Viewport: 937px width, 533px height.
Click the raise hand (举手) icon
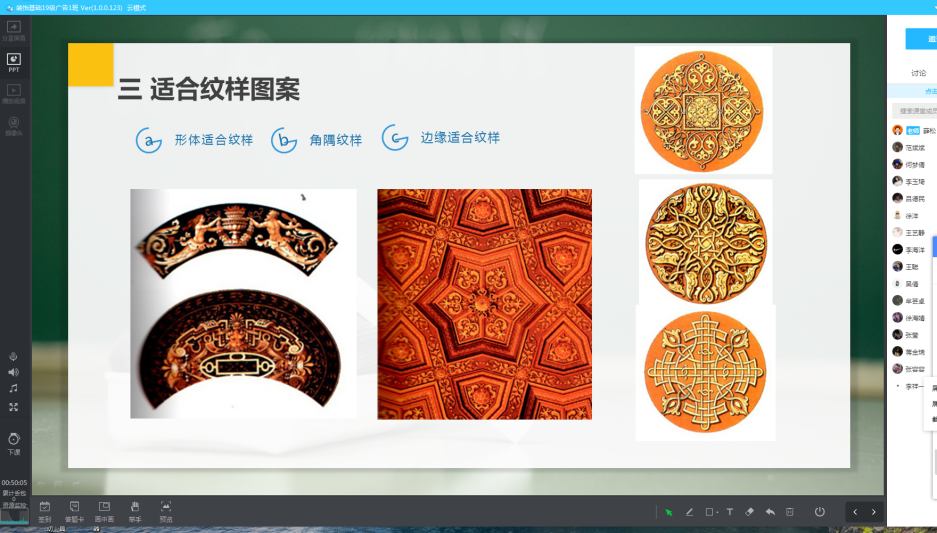[x=135, y=512]
